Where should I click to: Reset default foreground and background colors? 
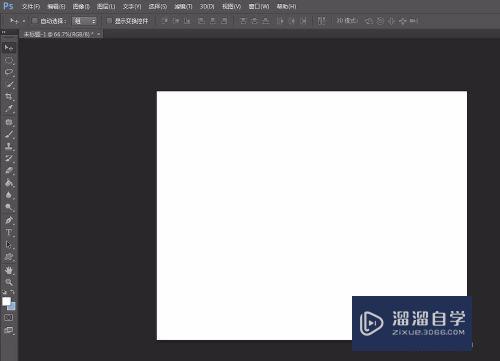4,292
